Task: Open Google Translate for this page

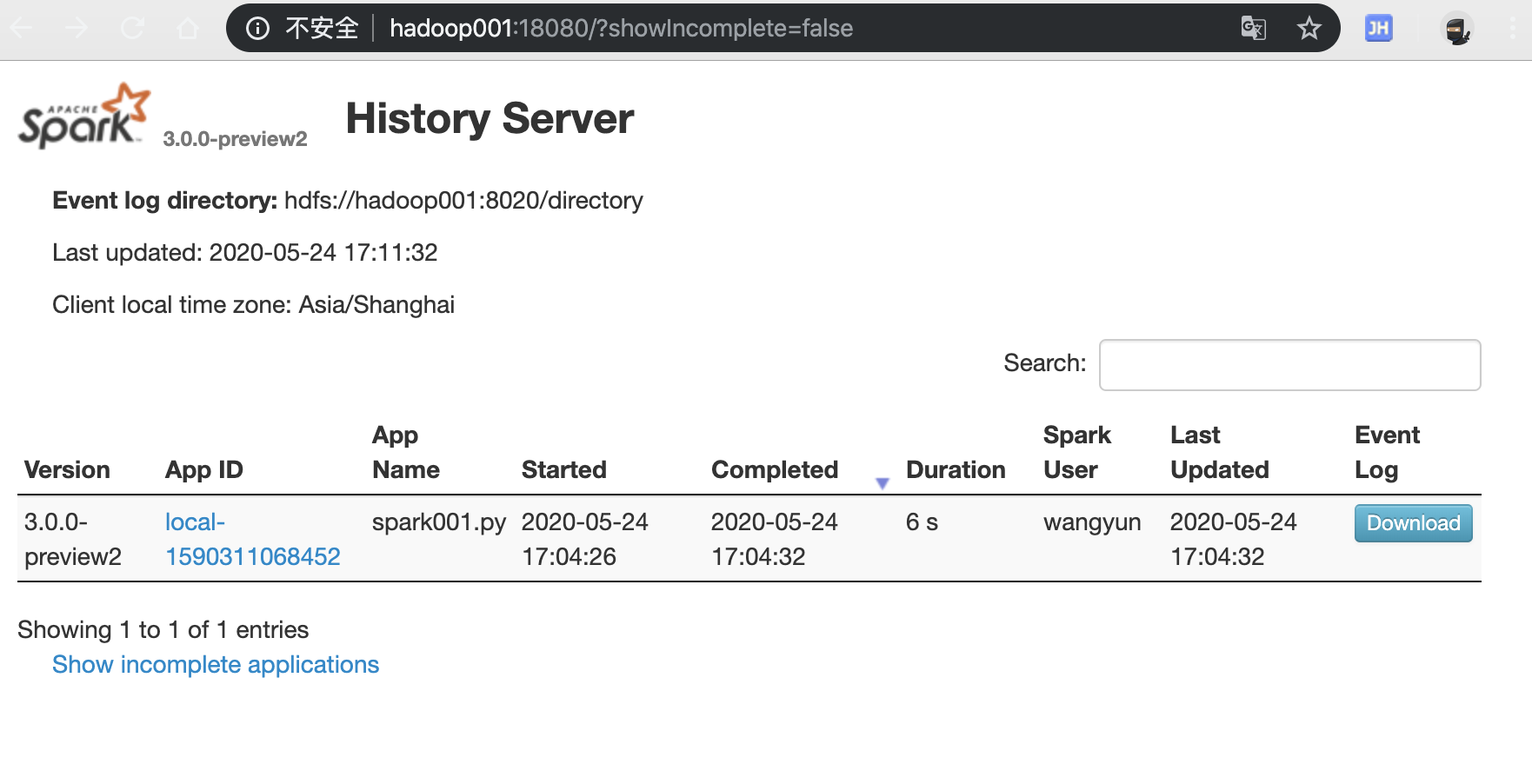Action: point(1253,28)
